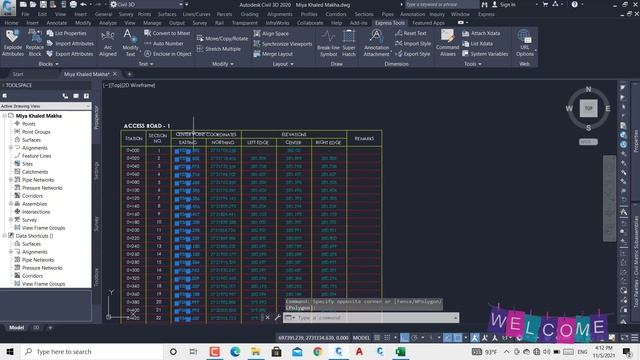Expand the Modify panel dropdown
Image resolution: width=640 pixels, height=360 pixels.
[x=223, y=64]
